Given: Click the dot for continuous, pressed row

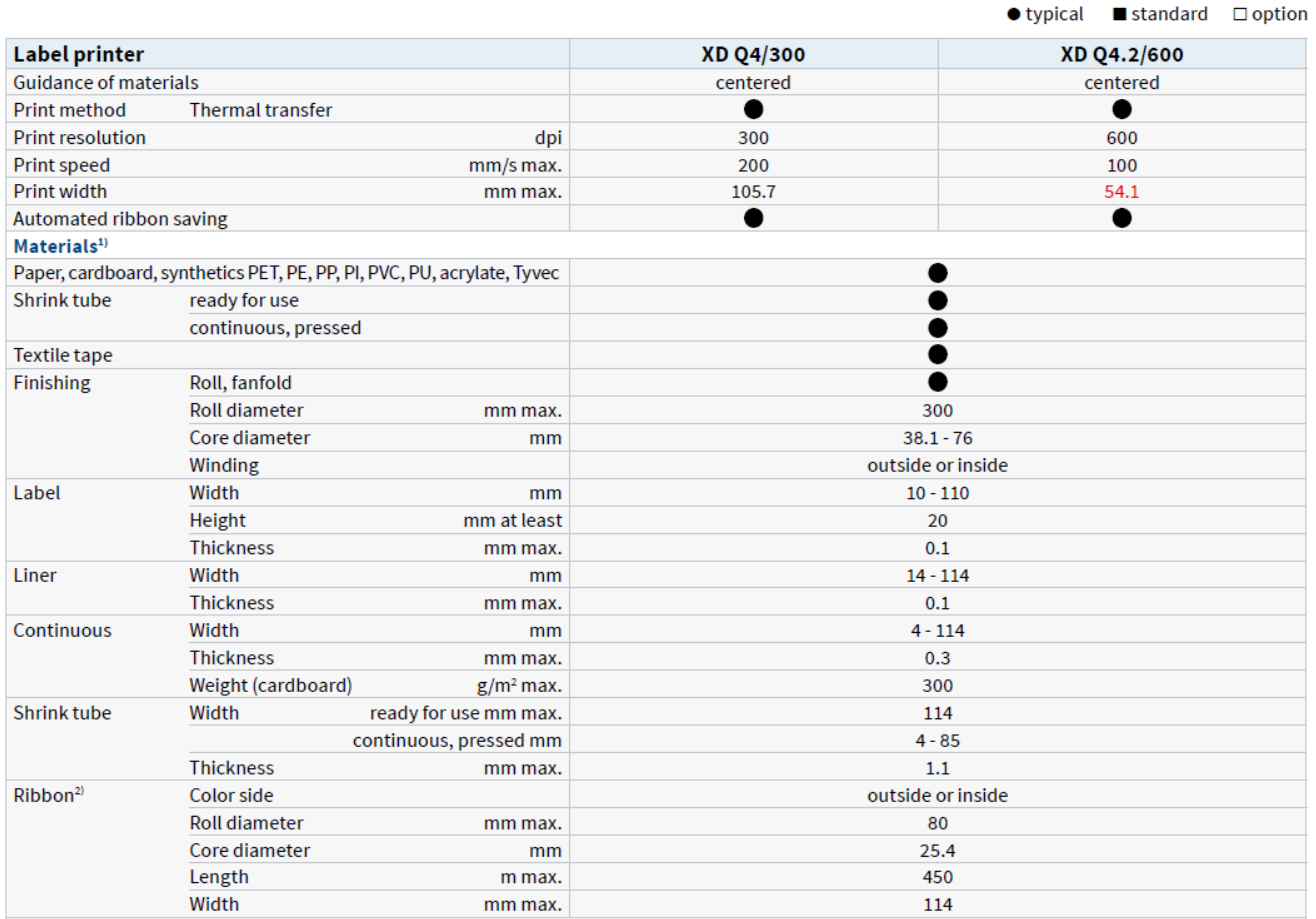Looking at the screenshot, I should tap(937, 327).
